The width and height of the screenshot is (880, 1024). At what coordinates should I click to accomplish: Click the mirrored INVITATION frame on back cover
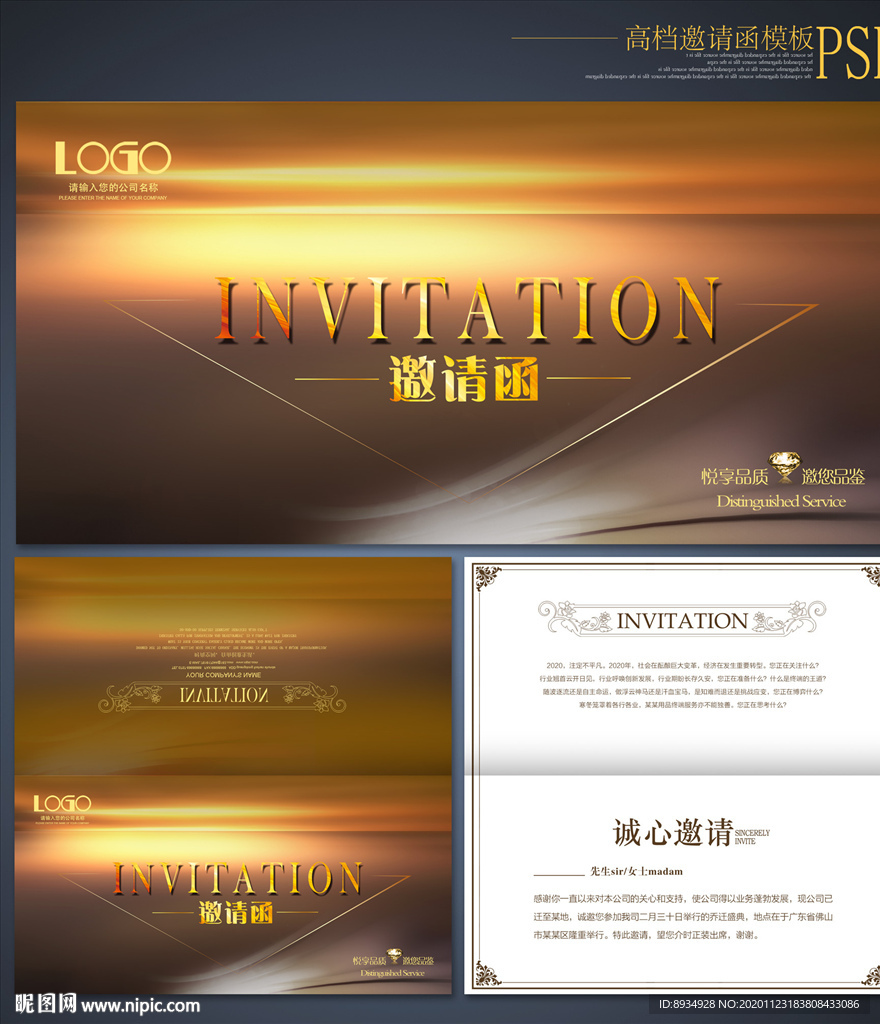[x=222, y=697]
